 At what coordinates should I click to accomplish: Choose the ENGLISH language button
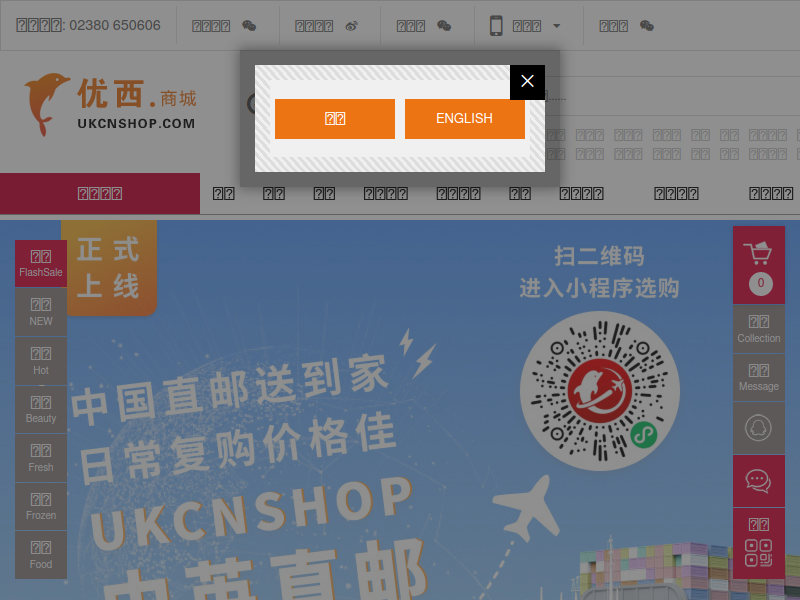click(x=464, y=118)
